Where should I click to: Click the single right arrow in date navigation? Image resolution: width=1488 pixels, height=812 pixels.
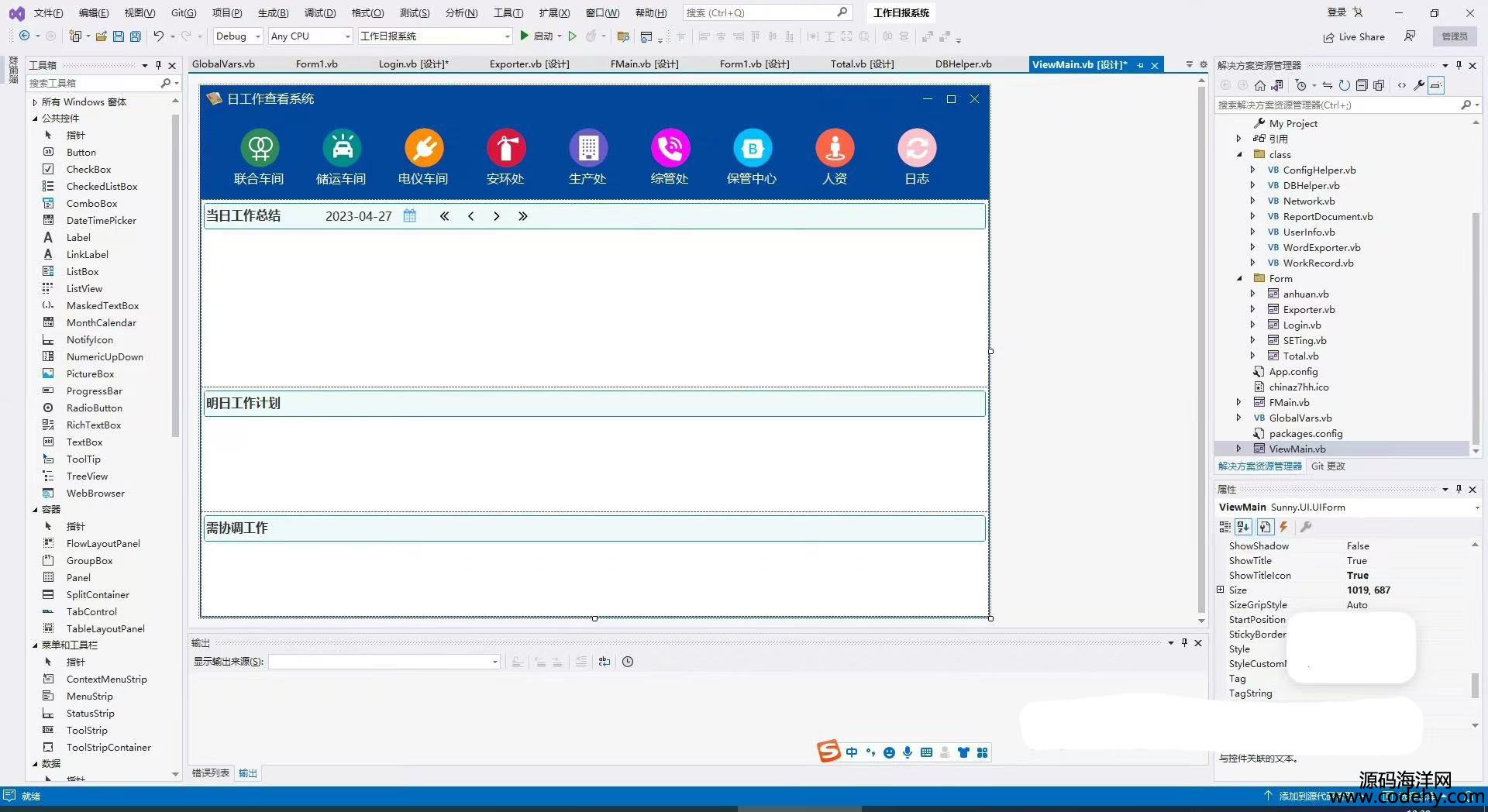tap(496, 216)
